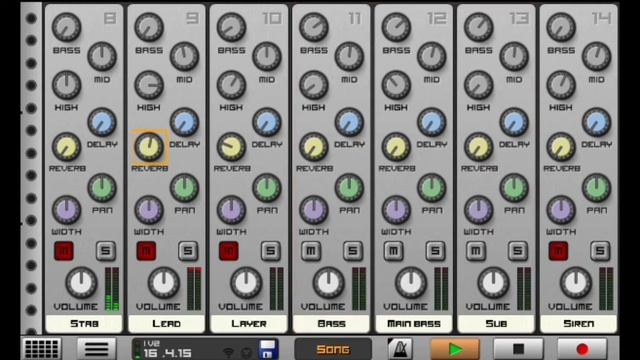This screenshot has width=640, height=360.
Task: Select the Lead channel name label
Action: coord(167,324)
